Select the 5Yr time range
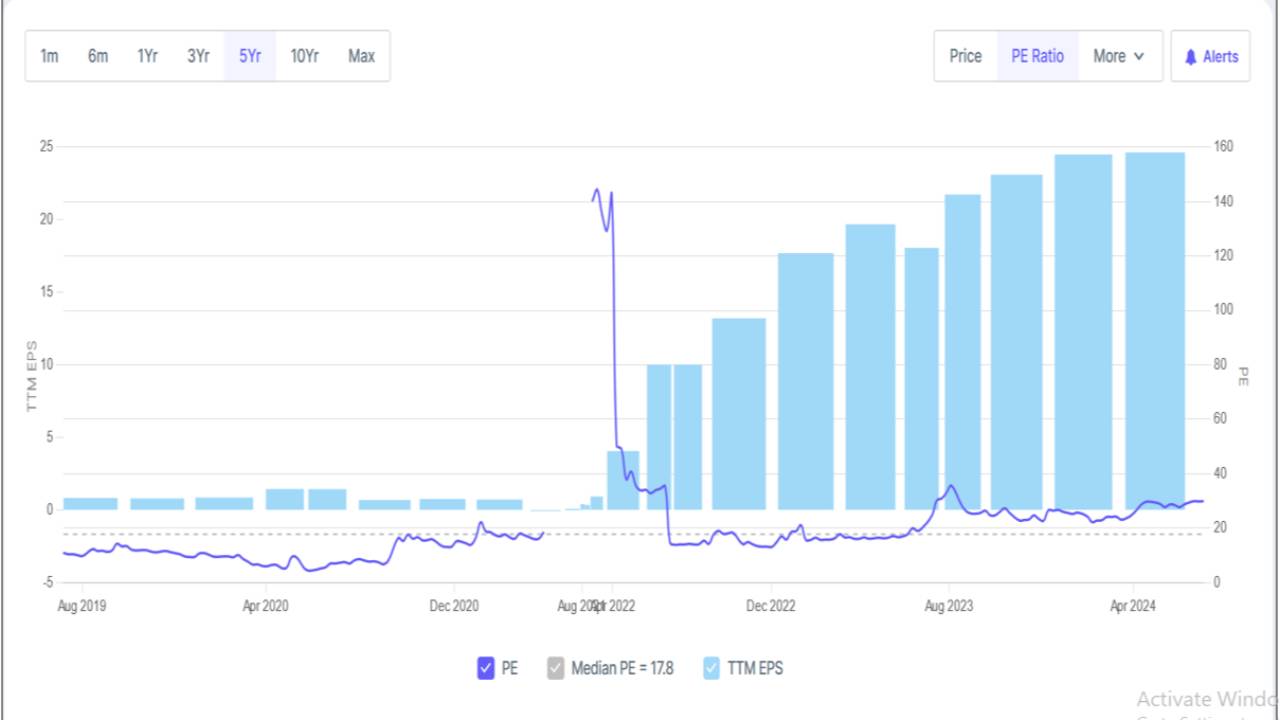1280x720 pixels. coord(250,56)
